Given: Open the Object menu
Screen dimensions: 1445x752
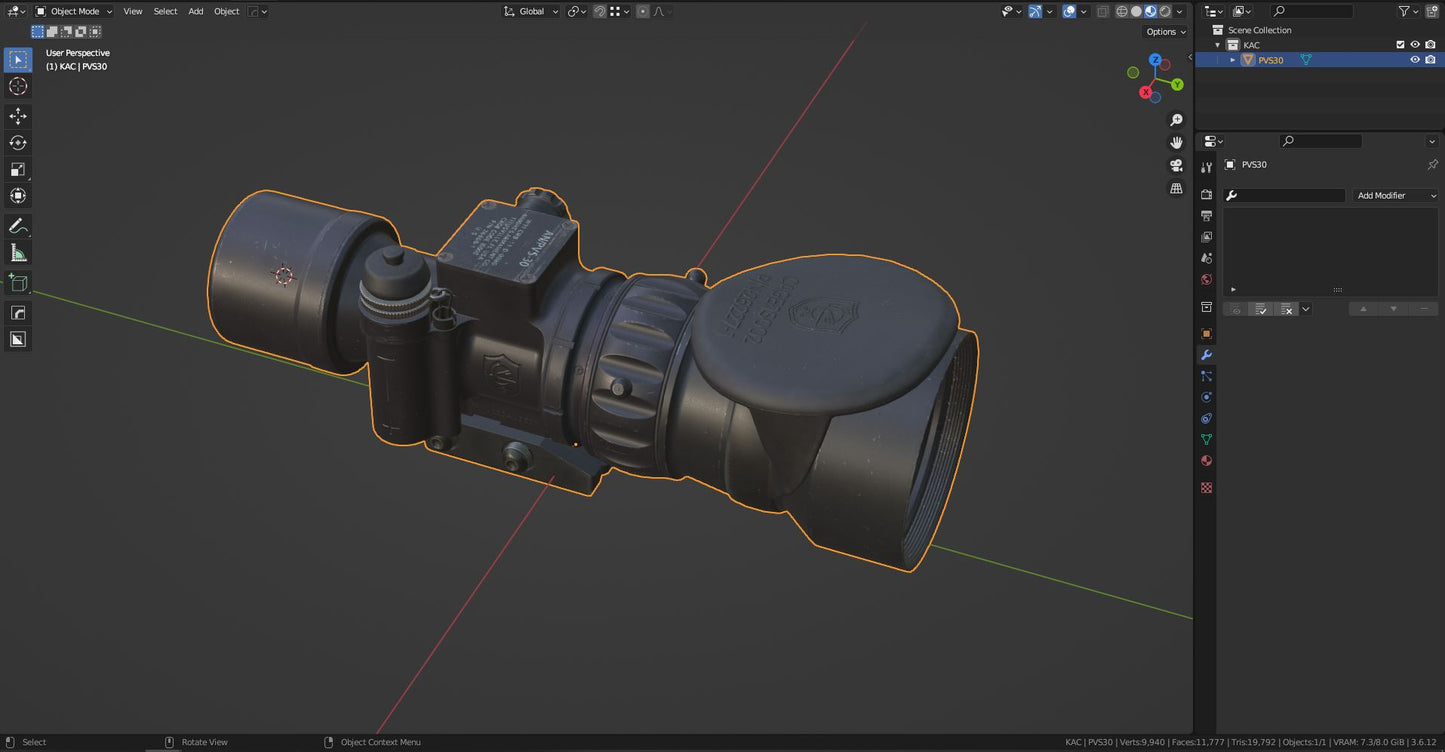Looking at the screenshot, I should click(226, 11).
